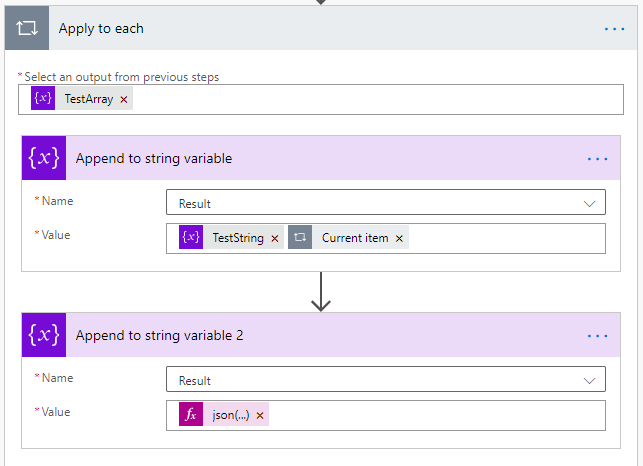This screenshot has height=466, width=643.
Task: Select the Current item token label
Action: point(355,238)
